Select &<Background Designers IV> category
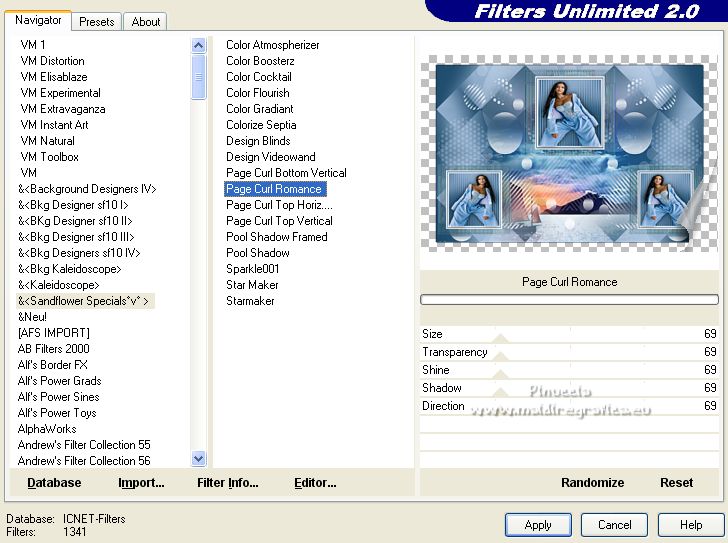This screenshot has width=728, height=543. [x=87, y=189]
